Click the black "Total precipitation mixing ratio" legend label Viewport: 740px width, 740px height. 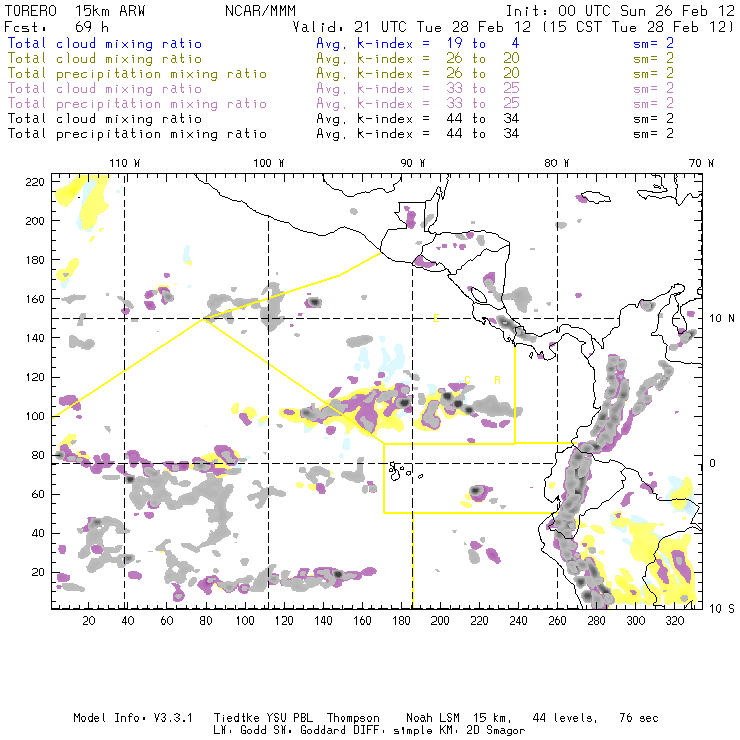(x=137, y=134)
